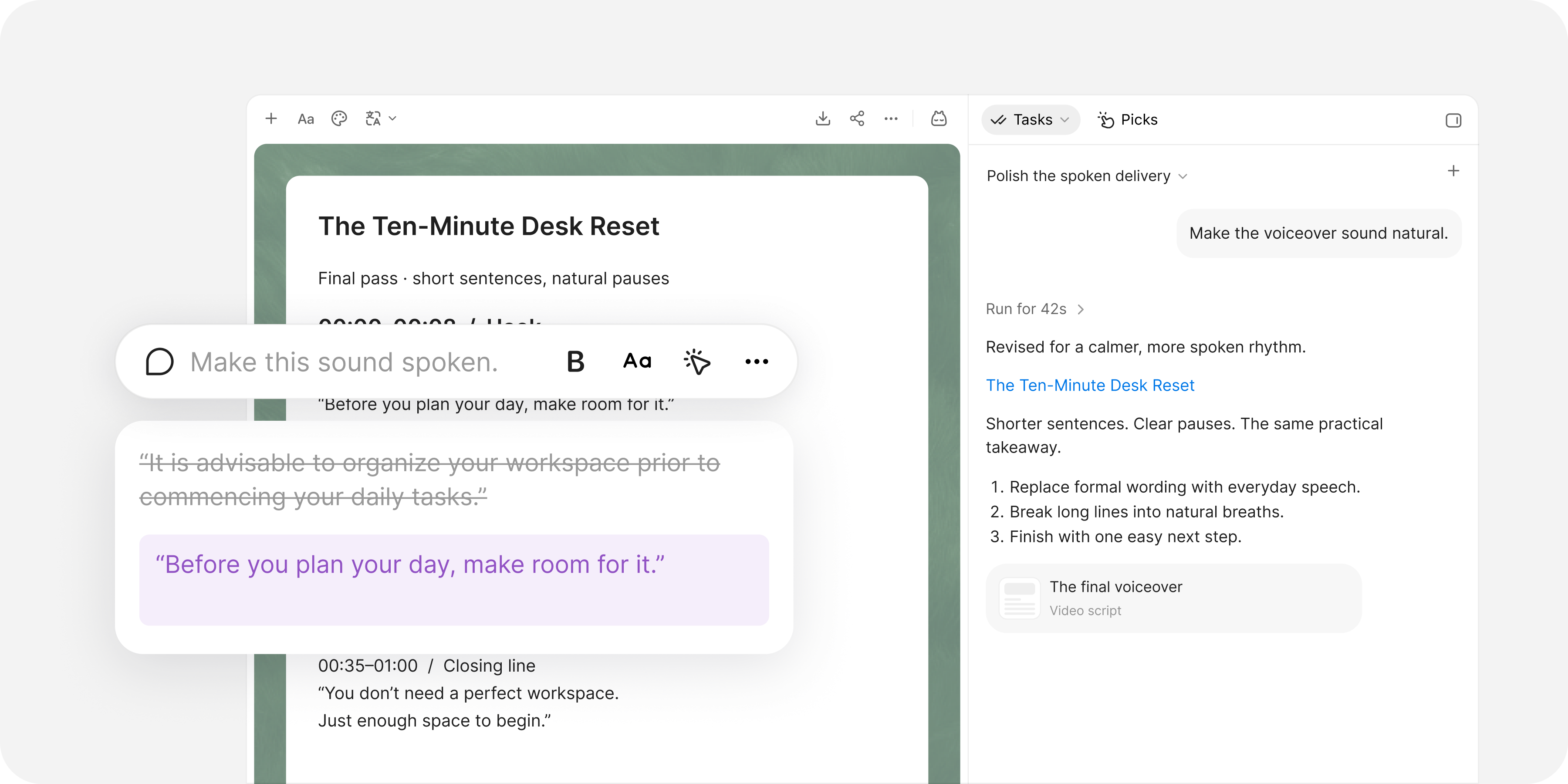Image resolution: width=1568 pixels, height=784 pixels.
Task: Open the Aa font settings in document toolbar
Action: (x=306, y=119)
